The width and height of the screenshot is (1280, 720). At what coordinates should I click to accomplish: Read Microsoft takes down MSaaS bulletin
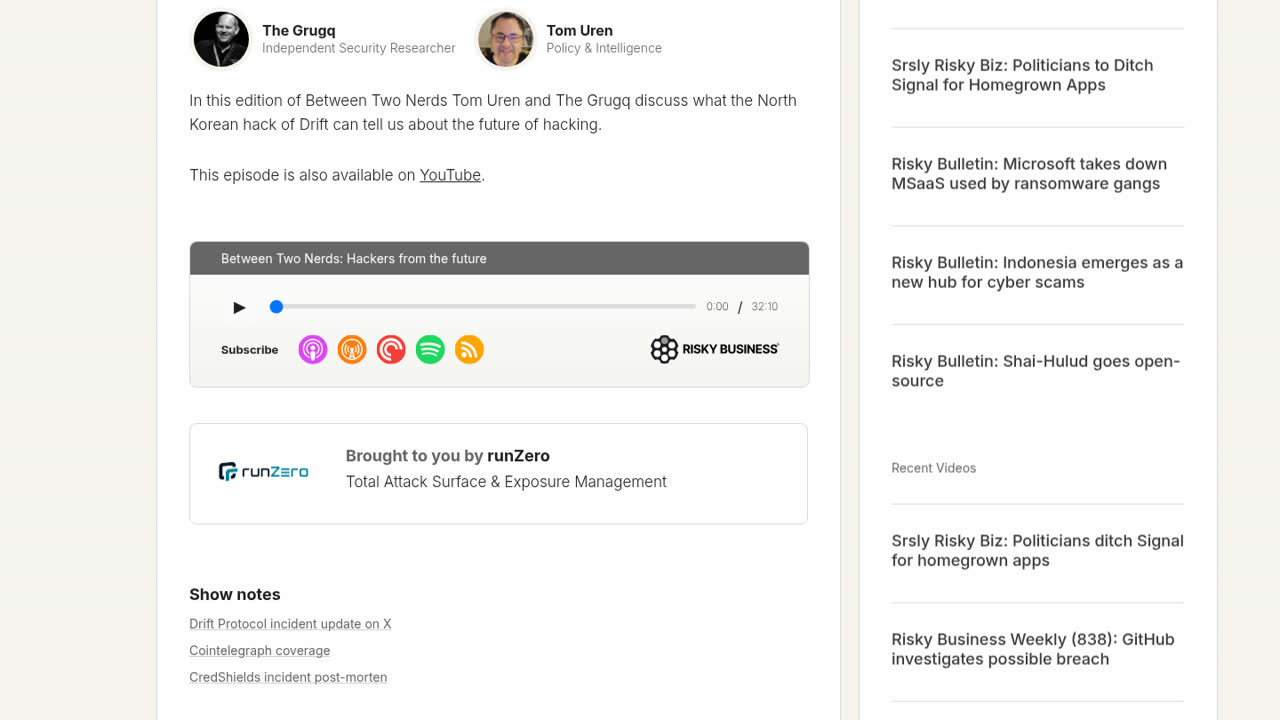pyautogui.click(x=1029, y=174)
